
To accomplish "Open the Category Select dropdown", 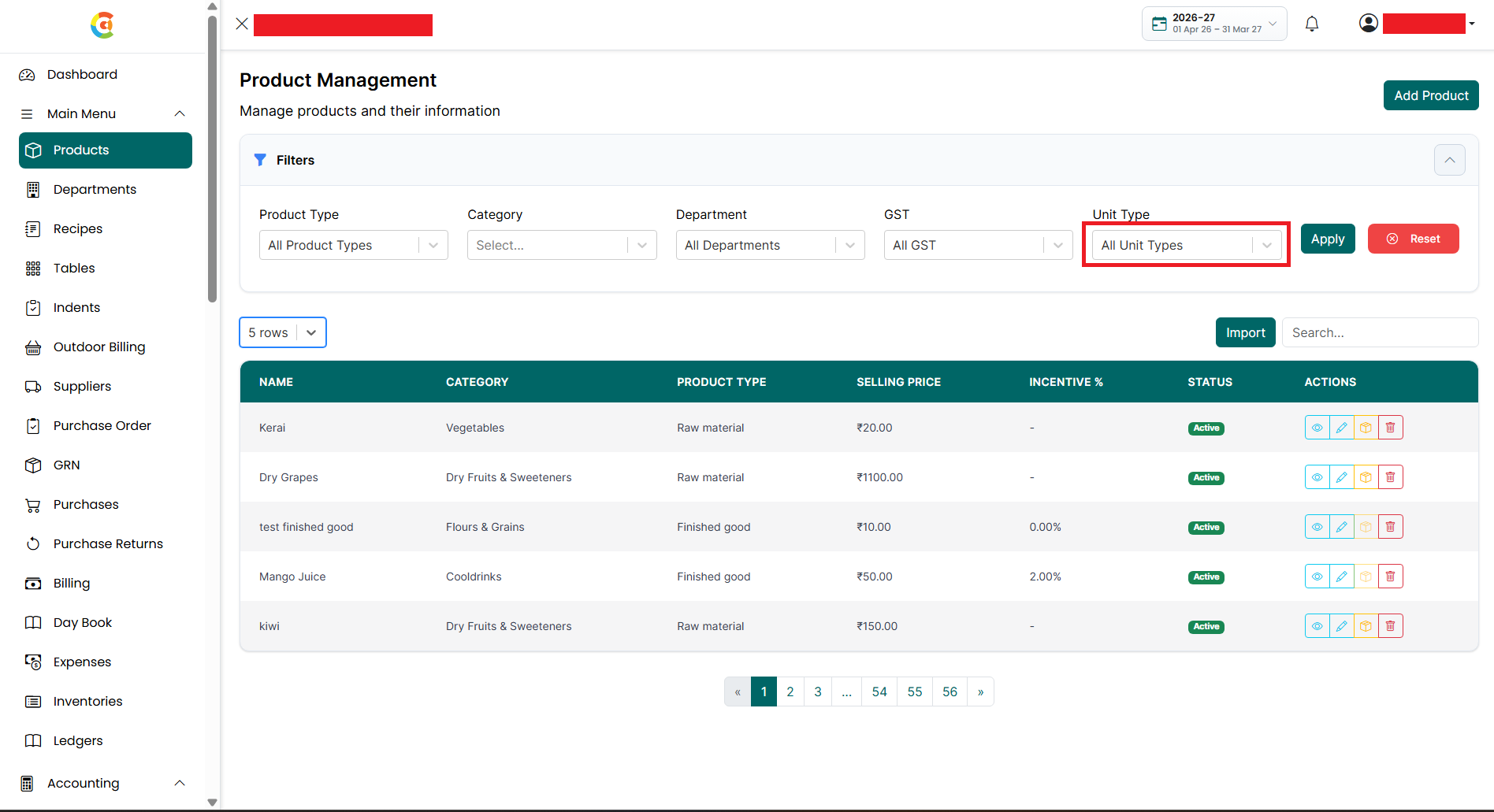I will point(562,245).
